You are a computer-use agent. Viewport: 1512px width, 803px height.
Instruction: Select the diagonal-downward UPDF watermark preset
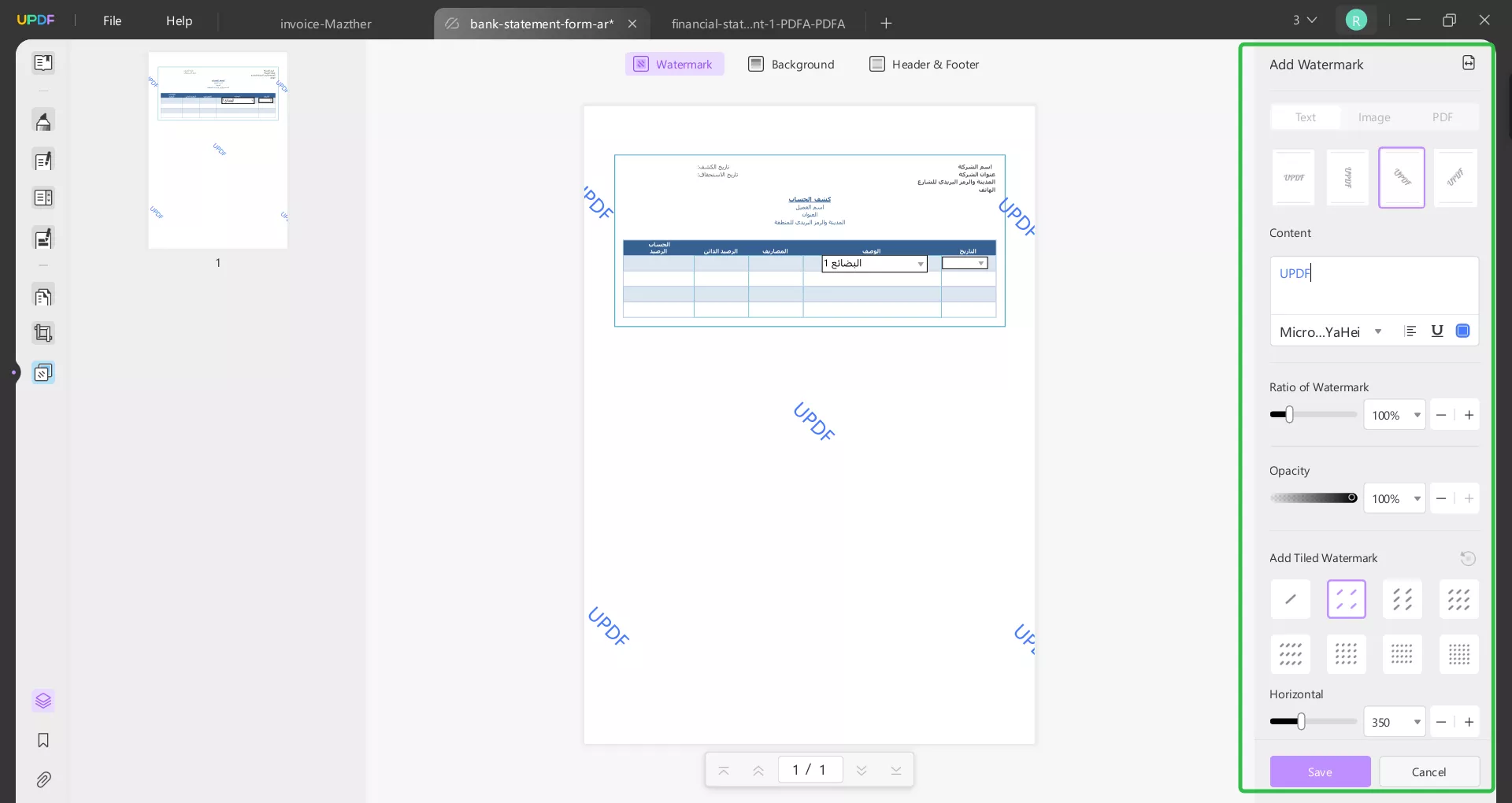point(1402,178)
